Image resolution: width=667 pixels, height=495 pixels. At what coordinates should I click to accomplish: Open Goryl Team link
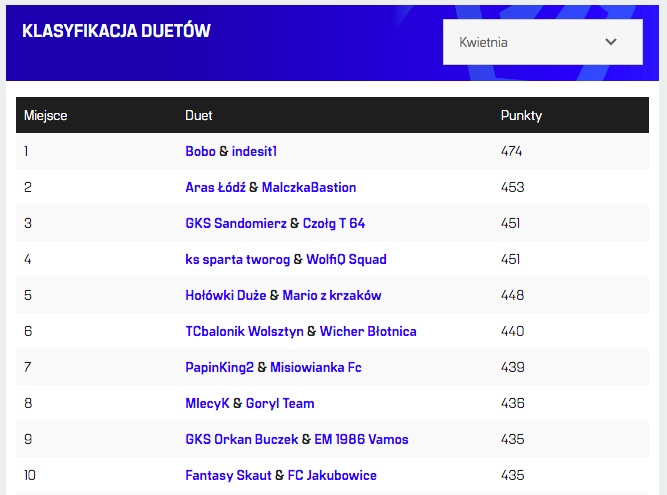point(280,403)
